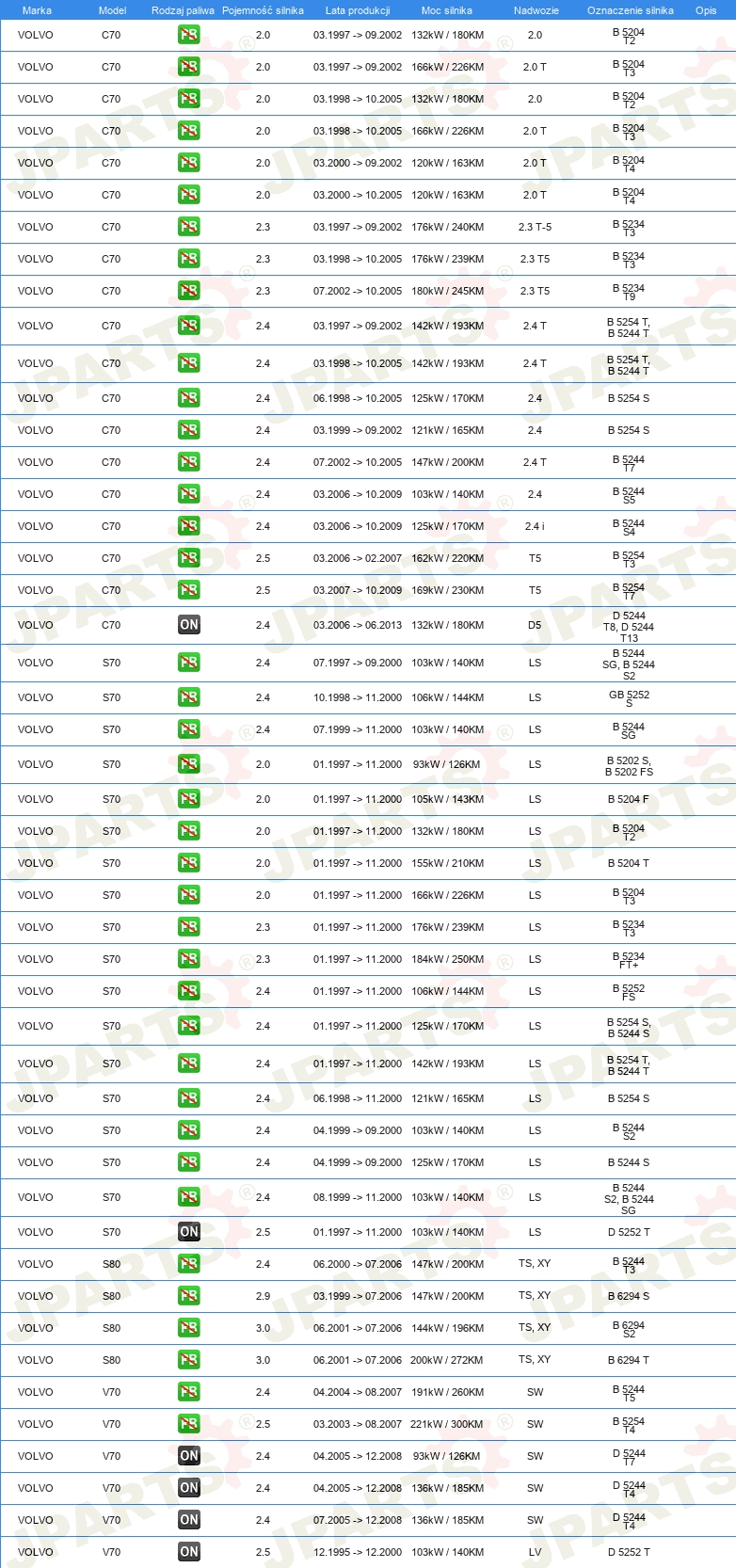Select the D 5244 T7 engine code

pos(629,1457)
